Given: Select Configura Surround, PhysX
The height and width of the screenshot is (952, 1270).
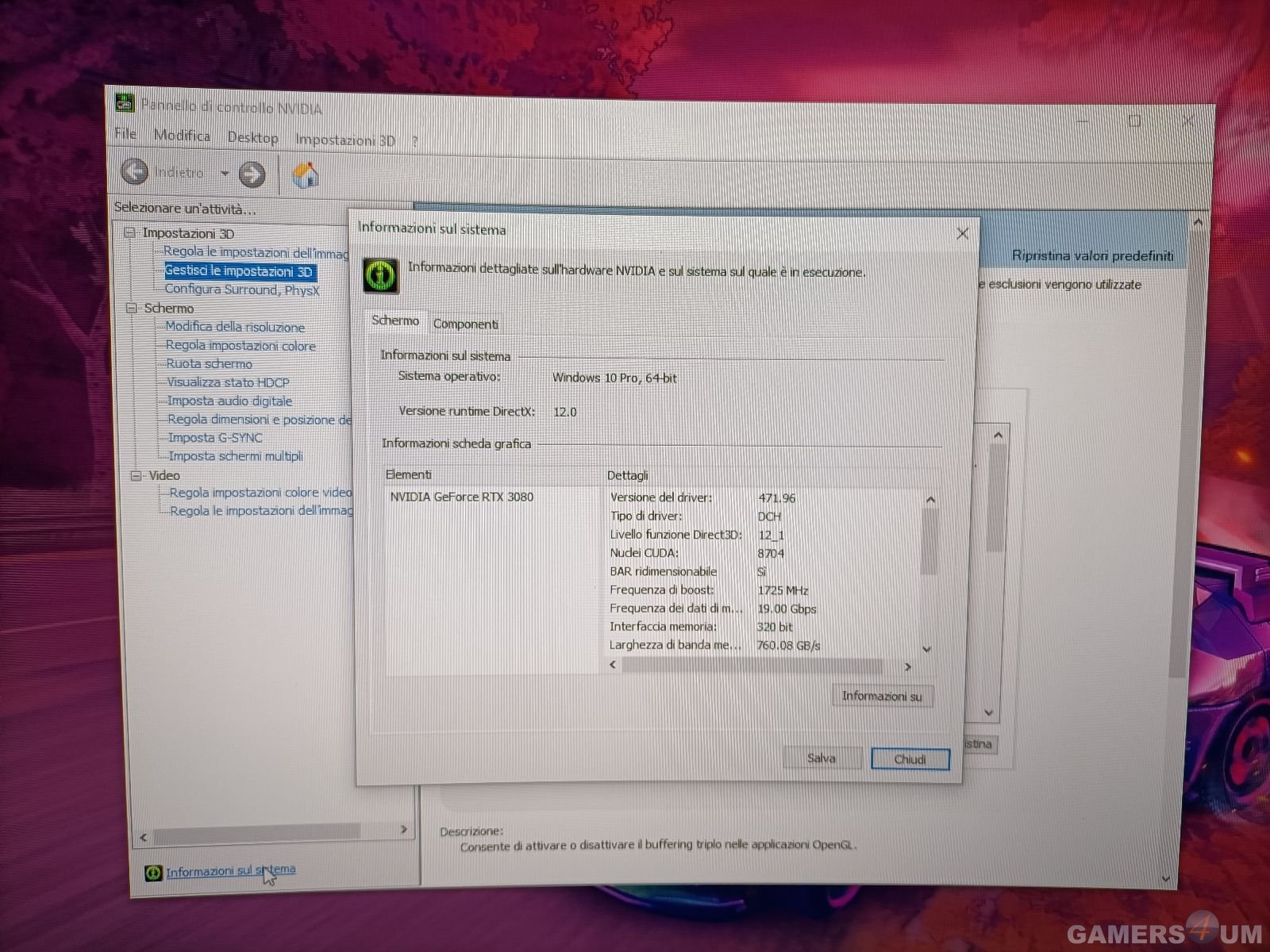Looking at the screenshot, I should pos(242,290).
